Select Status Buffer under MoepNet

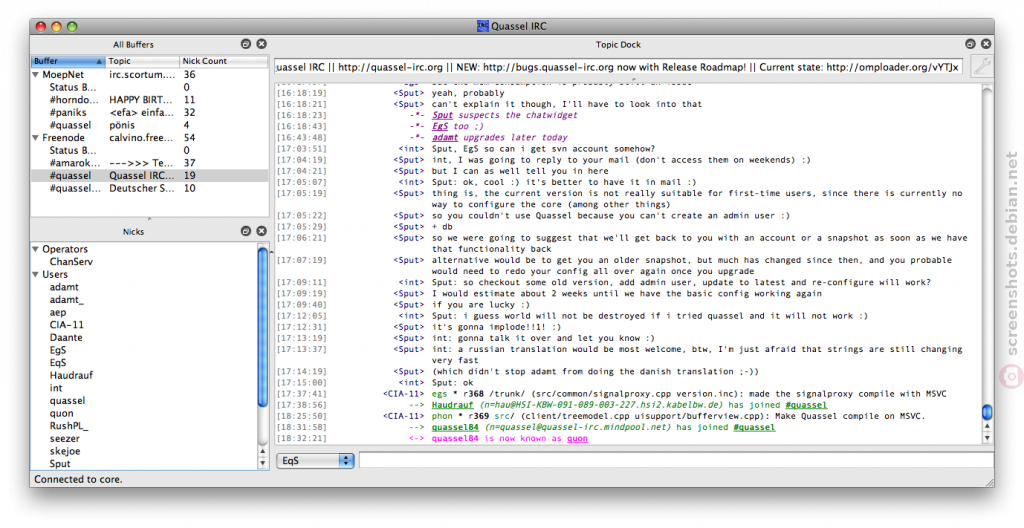(x=150, y=87)
